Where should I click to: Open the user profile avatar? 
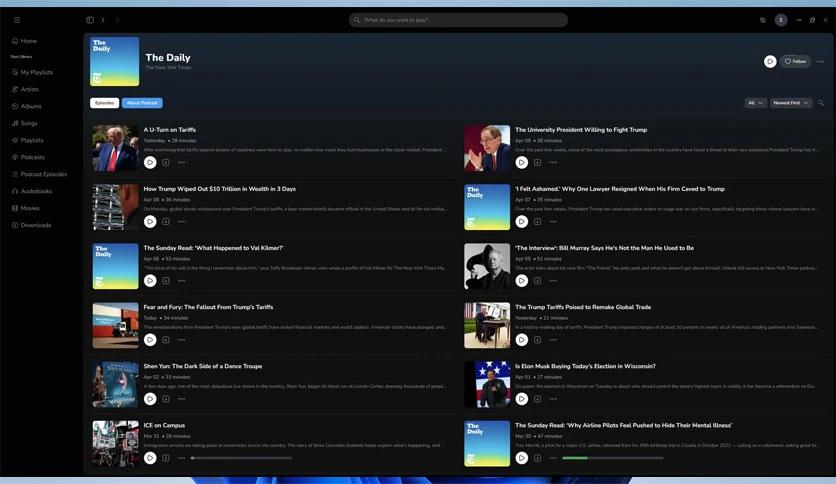pyautogui.click(x=781, y=20)
